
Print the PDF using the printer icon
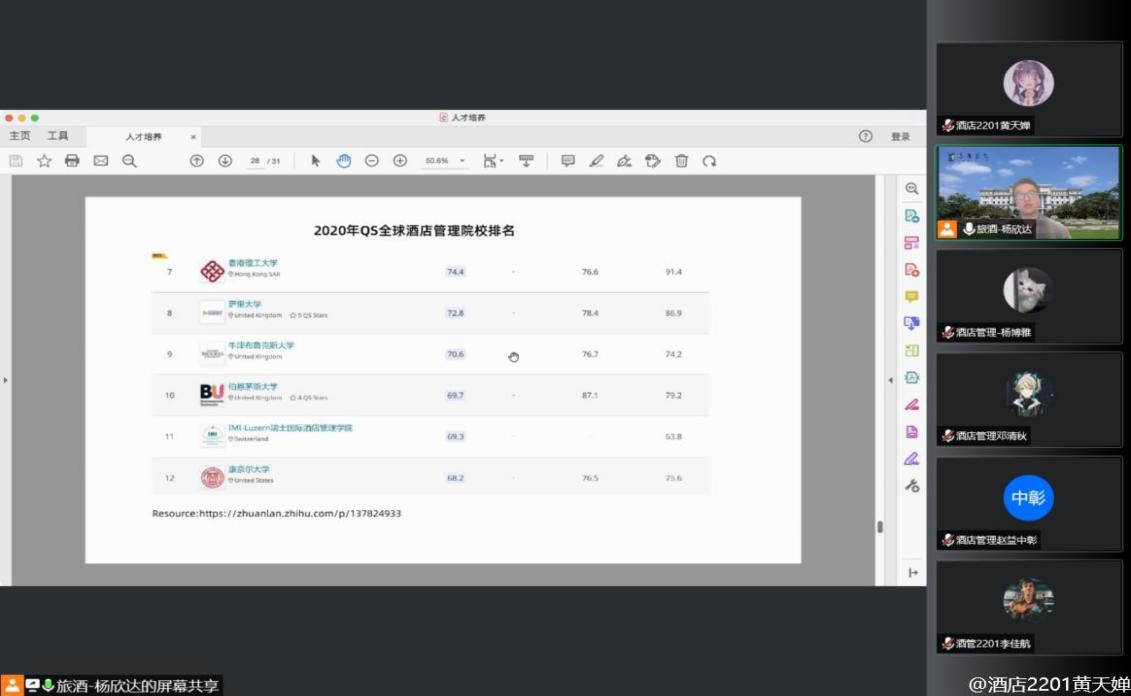[72, 161]
